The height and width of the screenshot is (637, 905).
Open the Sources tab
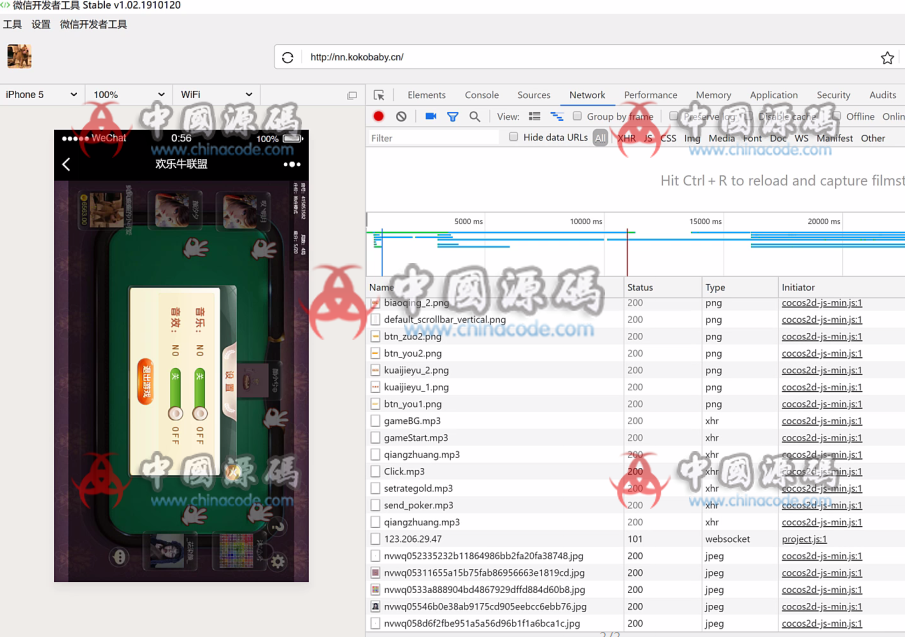pos(533,95)
